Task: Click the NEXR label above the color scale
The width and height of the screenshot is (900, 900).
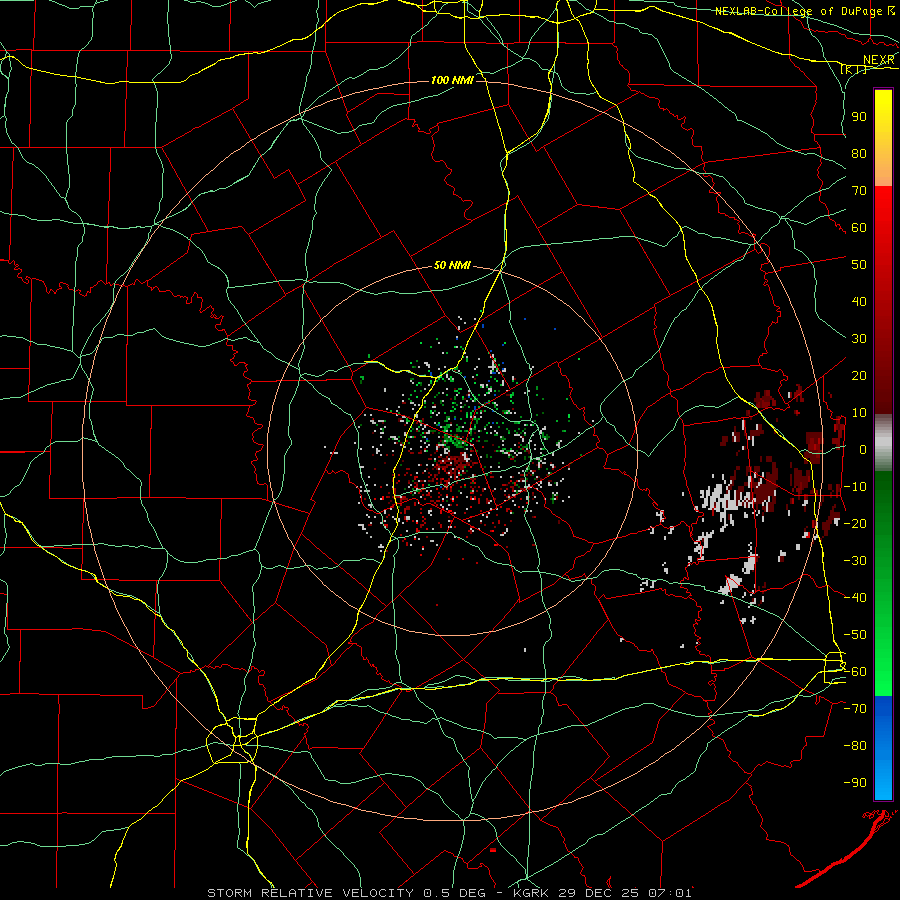Action: [878, 60]
